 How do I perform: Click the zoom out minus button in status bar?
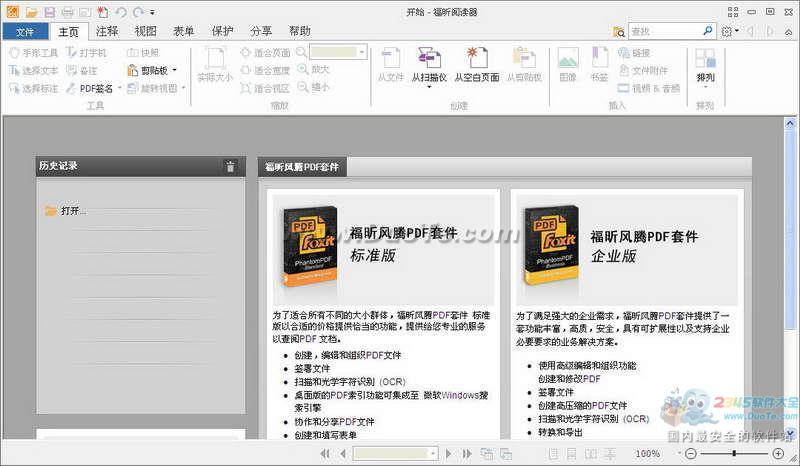click(691, 453)
